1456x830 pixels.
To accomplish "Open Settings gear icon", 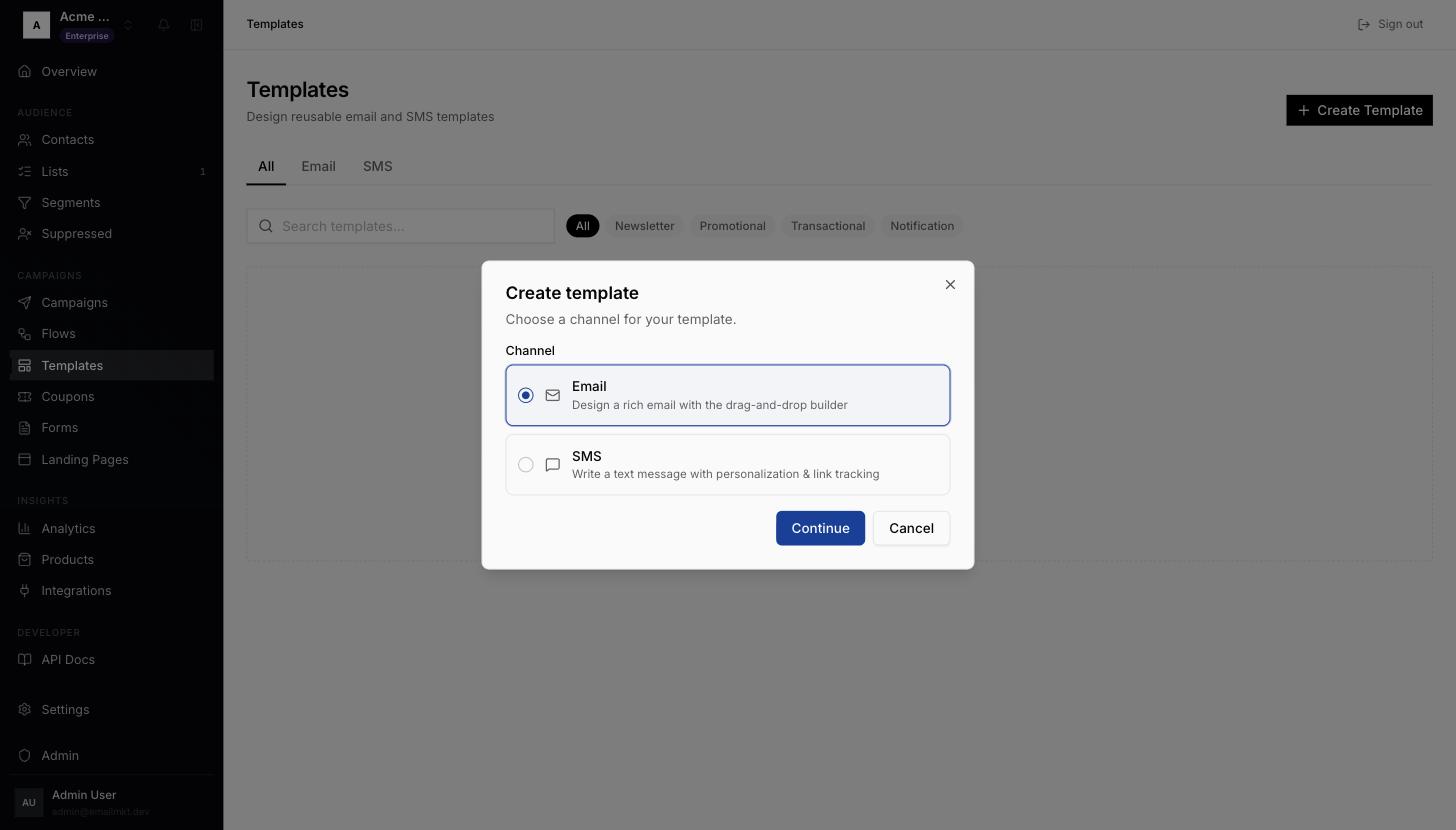I will click(x=25, y=710).
